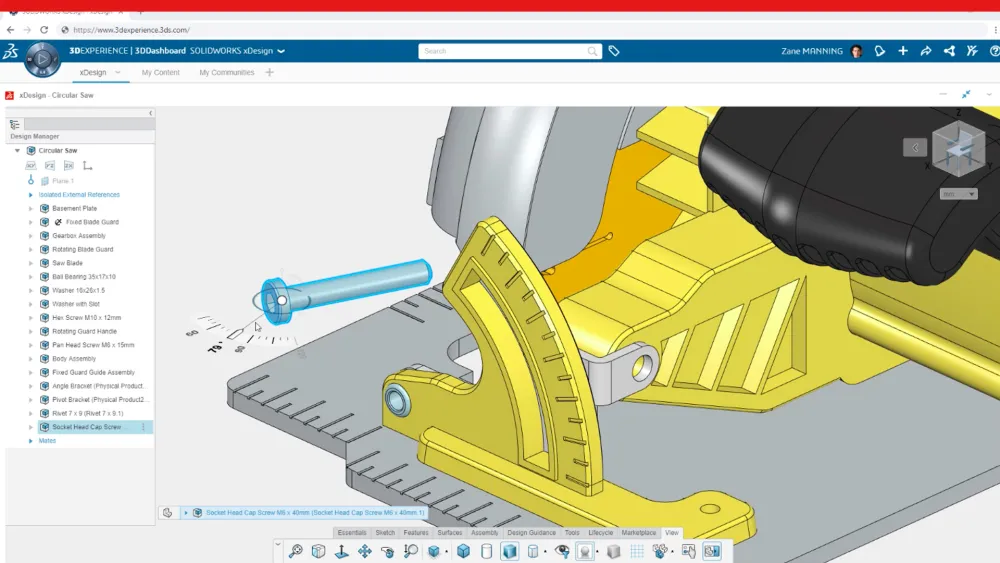Click the Zoom to Fit magnifier tool

[296, 551]
